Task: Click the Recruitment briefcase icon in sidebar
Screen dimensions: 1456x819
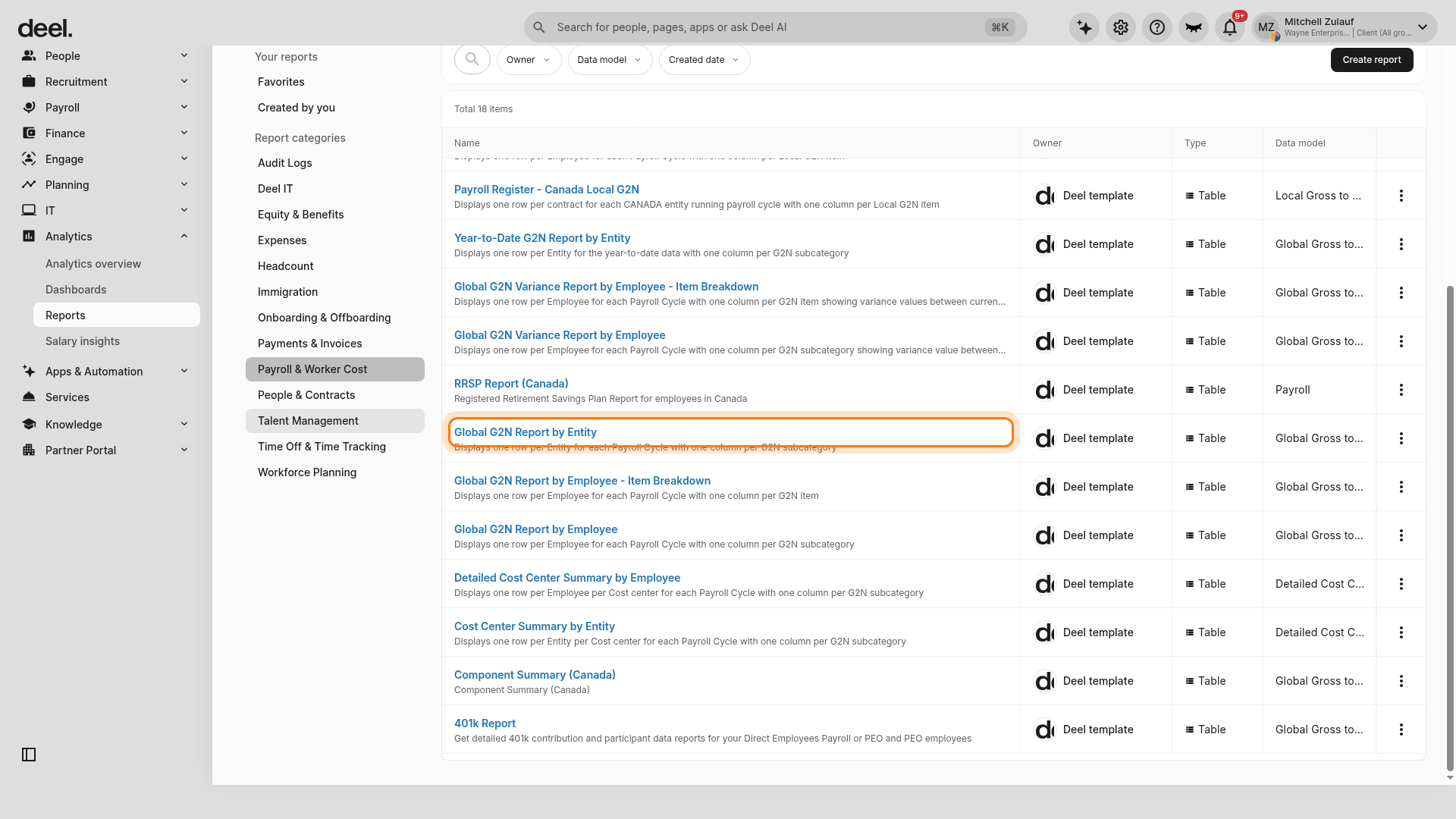Action: [29, 81]
